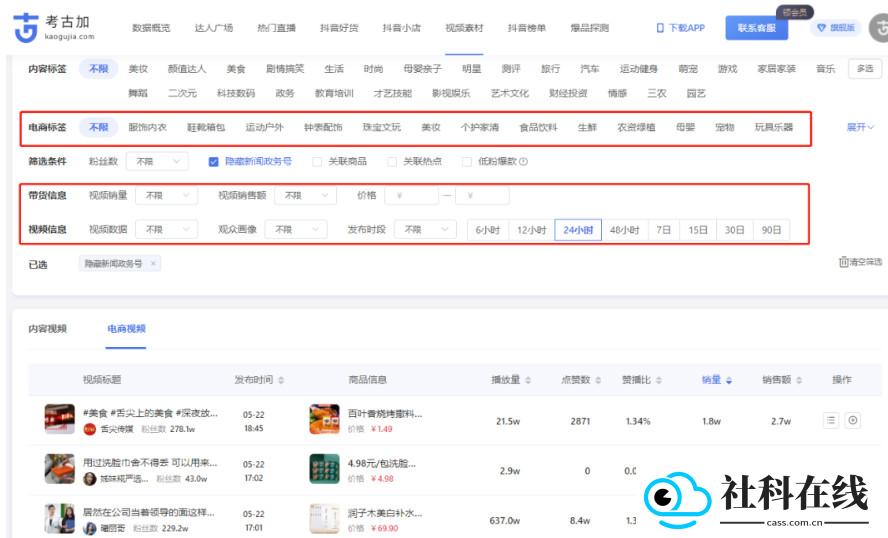Sort by 发布时间 column arrows

[281, 380]
